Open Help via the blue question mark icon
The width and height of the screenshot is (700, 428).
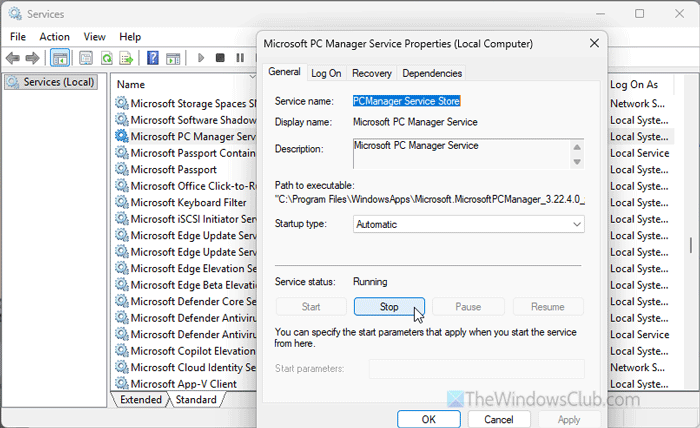(x=153, y=58)
